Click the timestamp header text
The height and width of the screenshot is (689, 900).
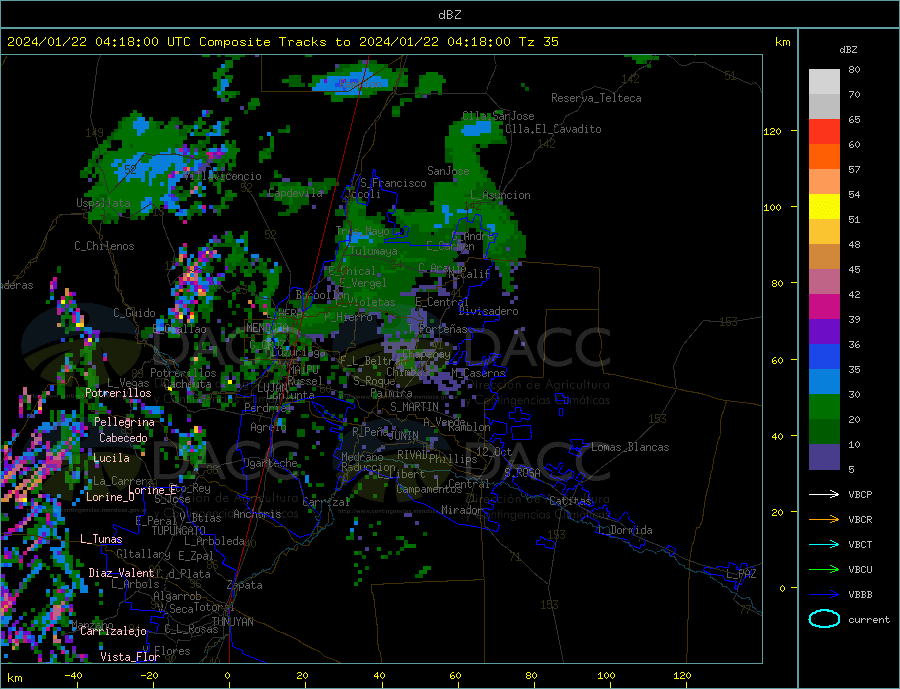282,42
